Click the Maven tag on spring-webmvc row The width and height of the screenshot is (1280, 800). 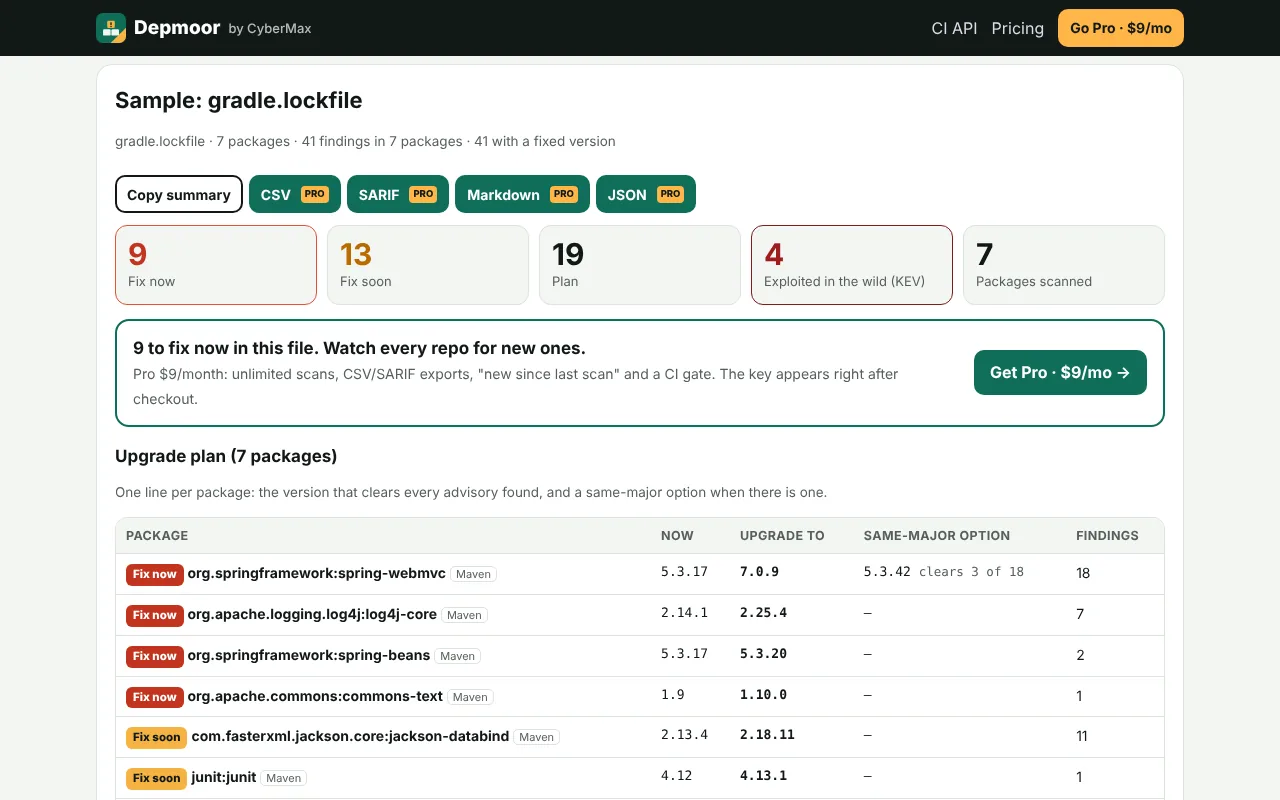473,574
